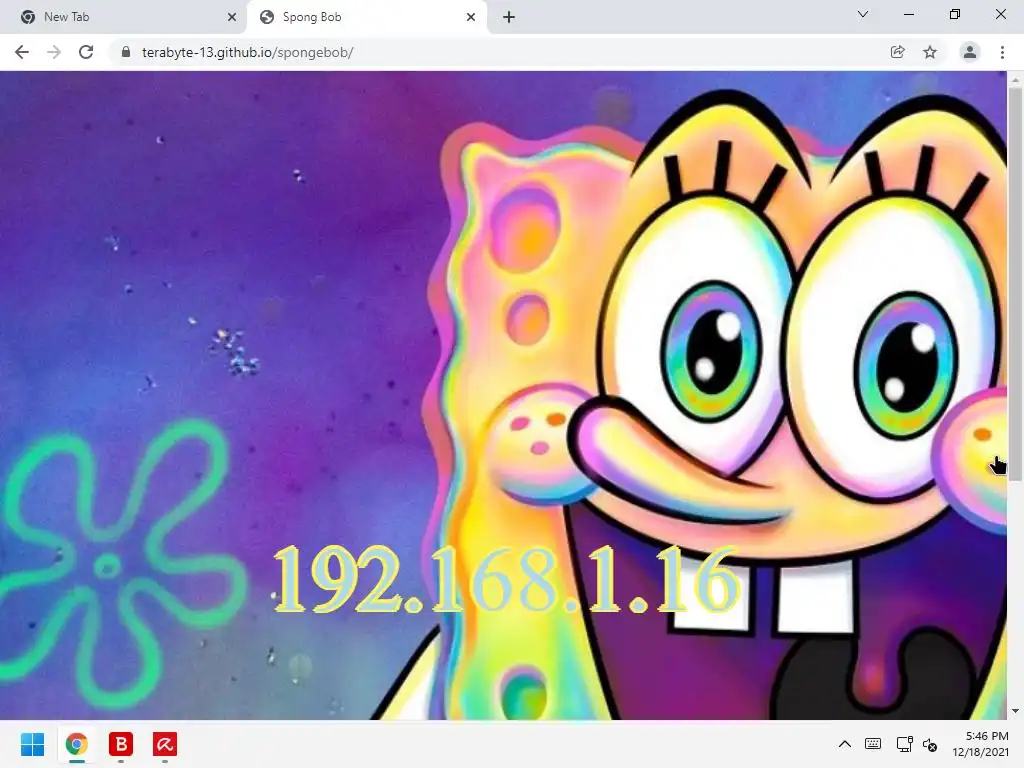This screenshot has width=1024, height=768.
Task: Open the Chrome profile menu
Action: [970, 52]
